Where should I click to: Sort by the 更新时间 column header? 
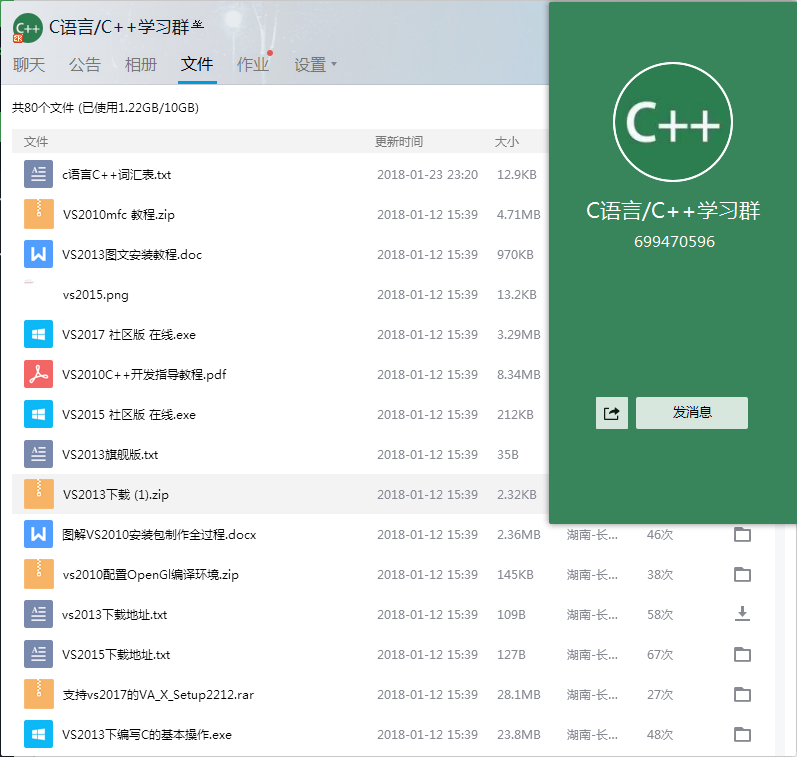coord(399,142)
